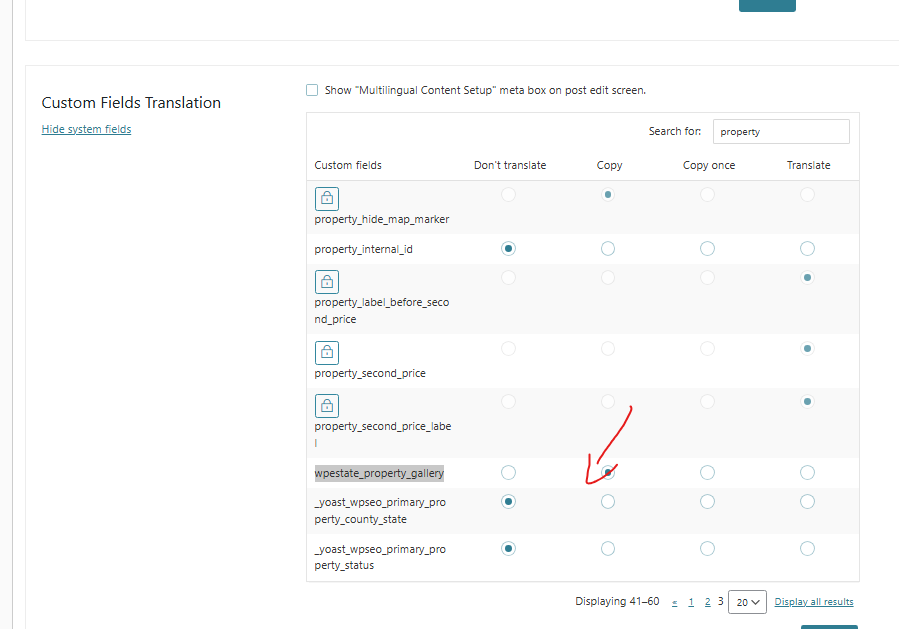Click the Custom fields column header
The width and height of the screenshot is (899, 629).
pyautogui.click(x=348, y=165)
